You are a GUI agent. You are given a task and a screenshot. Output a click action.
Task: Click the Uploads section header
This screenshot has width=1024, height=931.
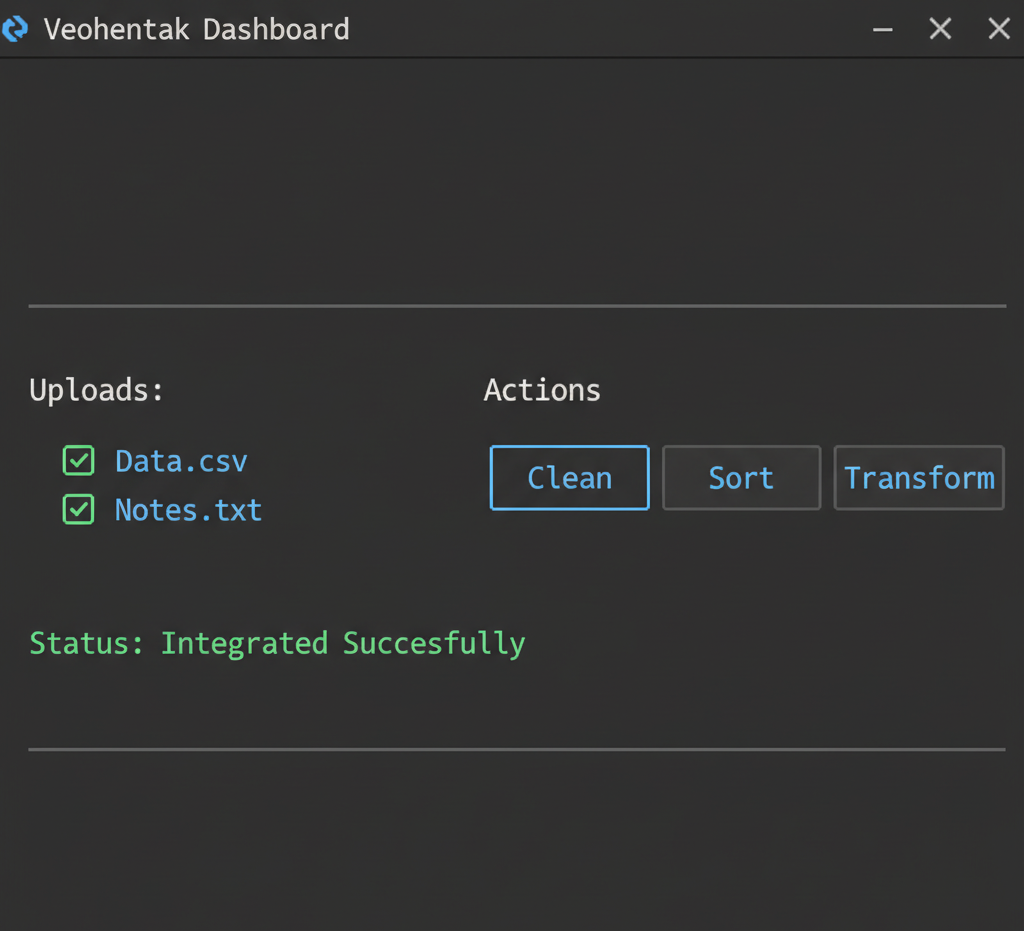click(x=96, y=391)
